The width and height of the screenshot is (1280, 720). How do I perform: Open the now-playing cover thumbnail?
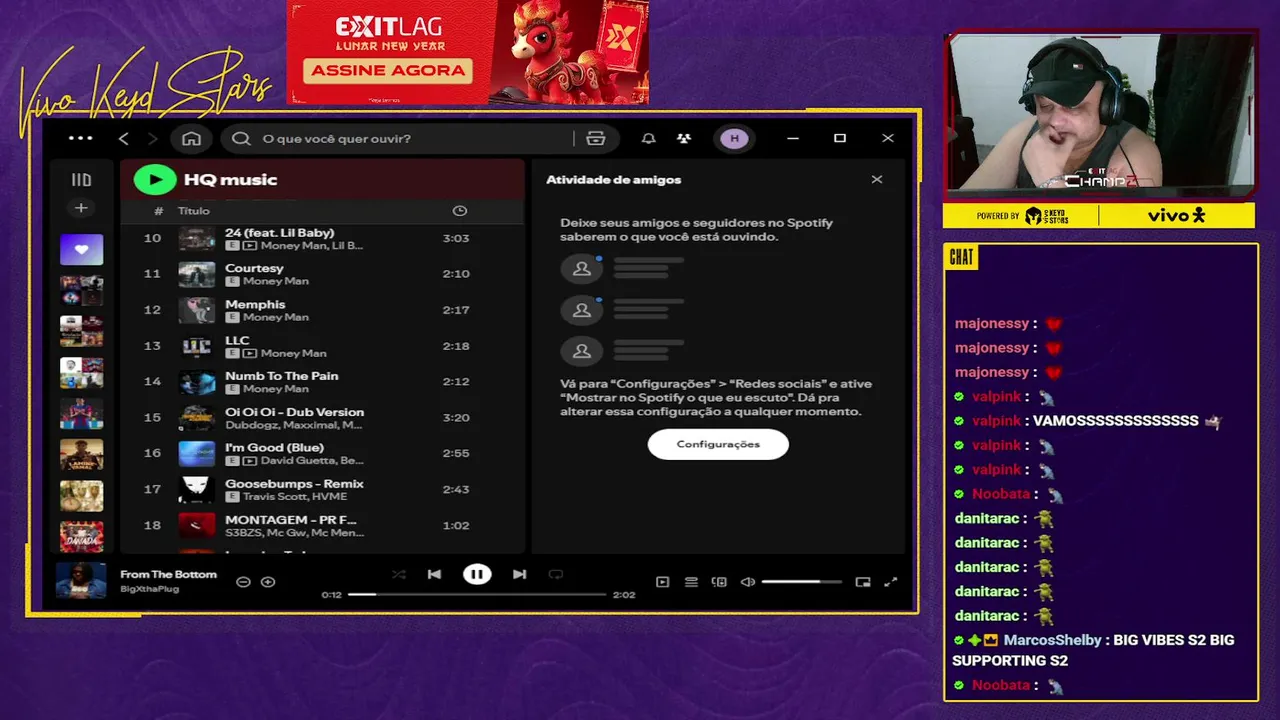(x=81, y=581)
